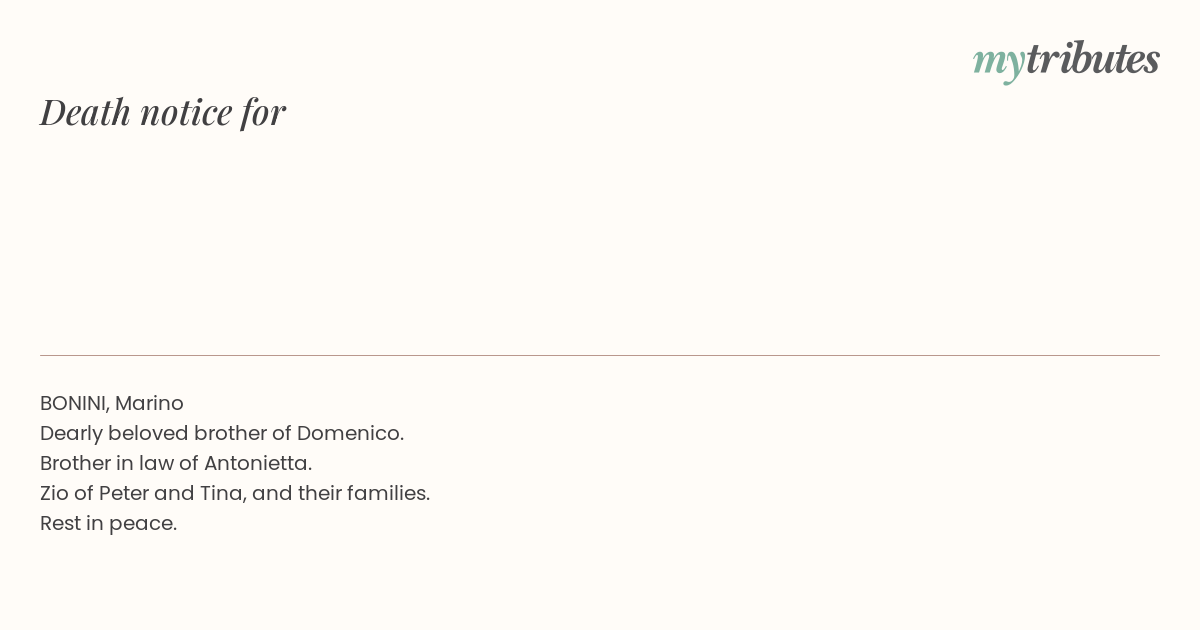This screenshot has height=630, width=1200.
Task: Click the horizontal divider line
Action: [600, 355]
